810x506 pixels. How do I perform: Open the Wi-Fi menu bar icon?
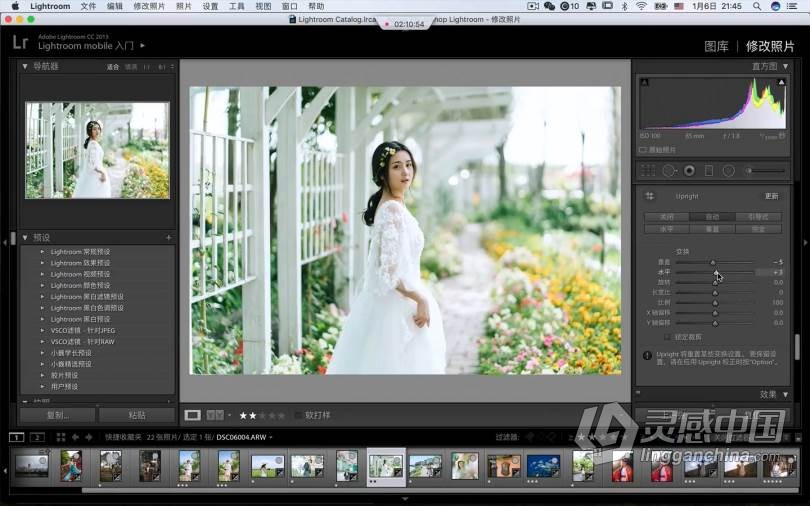pyautogui.click(x=641, y=6)
